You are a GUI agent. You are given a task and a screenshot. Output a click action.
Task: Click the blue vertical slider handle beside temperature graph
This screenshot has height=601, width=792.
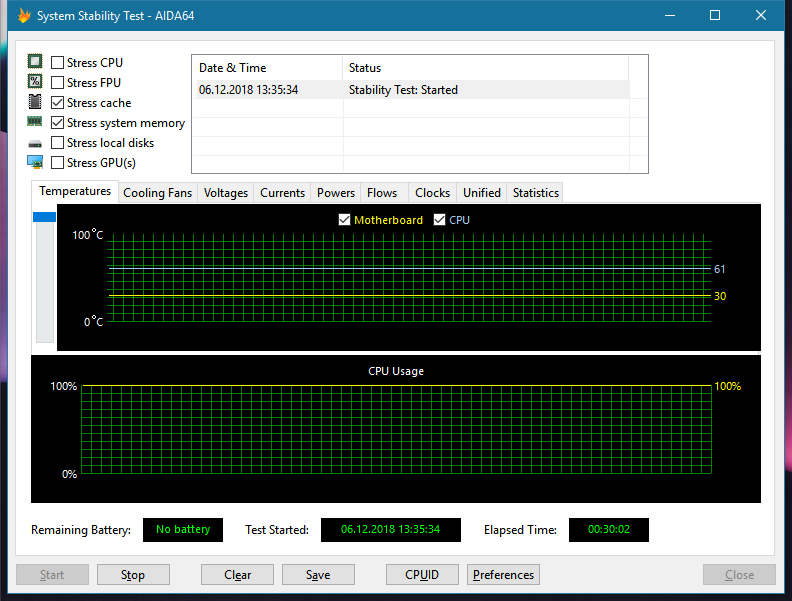(x=44, y=217)
